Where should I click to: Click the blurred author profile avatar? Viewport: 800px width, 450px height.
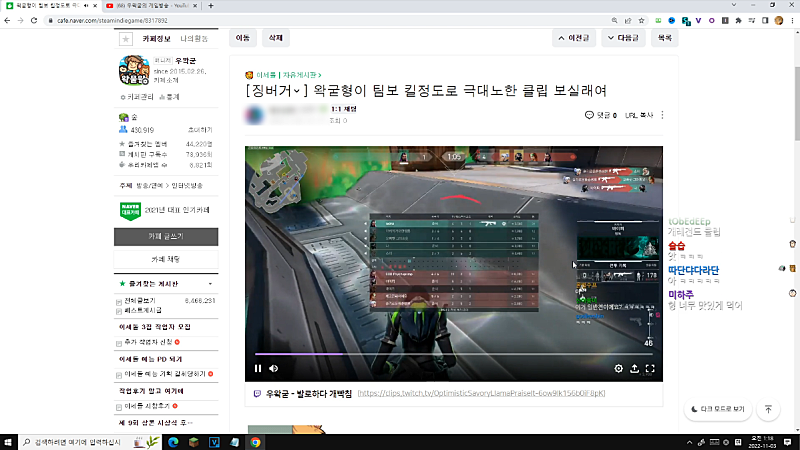(254, 115)
